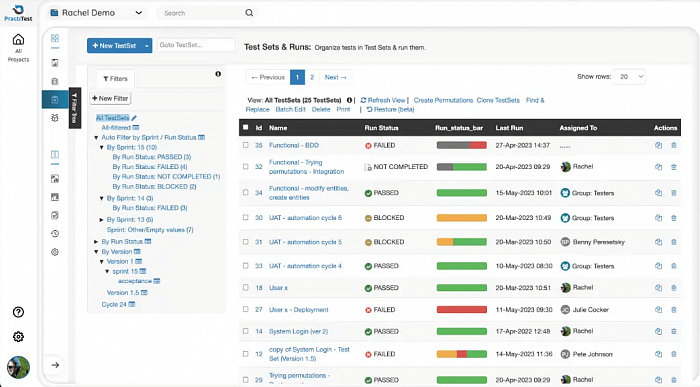Click the PractiTest logo
The image size is (700, 387).
[18, 12]
